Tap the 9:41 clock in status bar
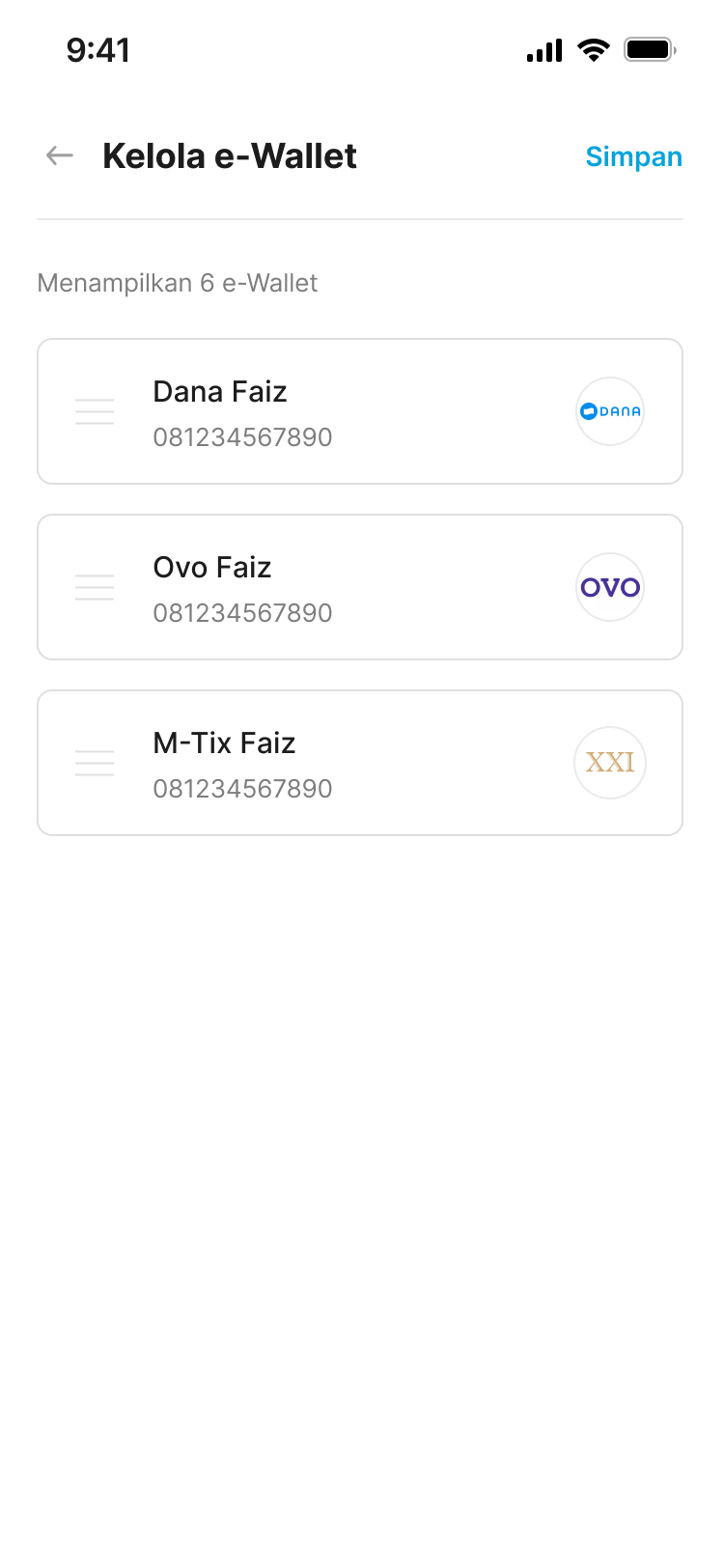Image resolution: width=724 pixels, height=1568 pixels. [98, 50]
